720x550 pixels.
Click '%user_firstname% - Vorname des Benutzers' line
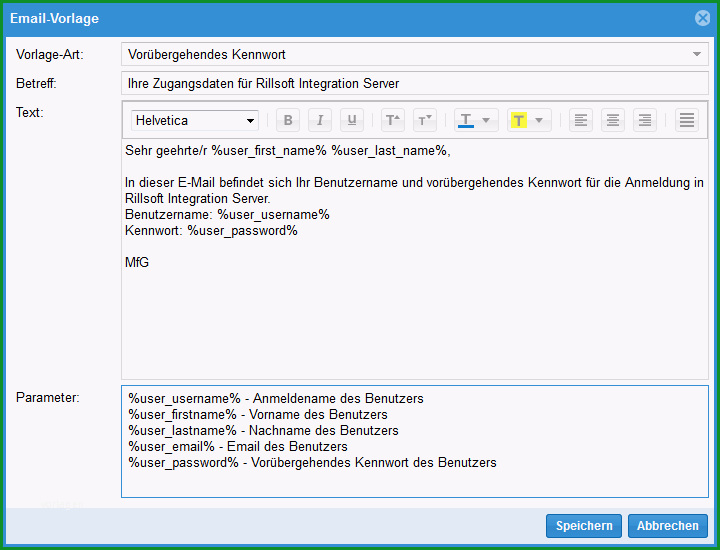click(x=258, y=415)
